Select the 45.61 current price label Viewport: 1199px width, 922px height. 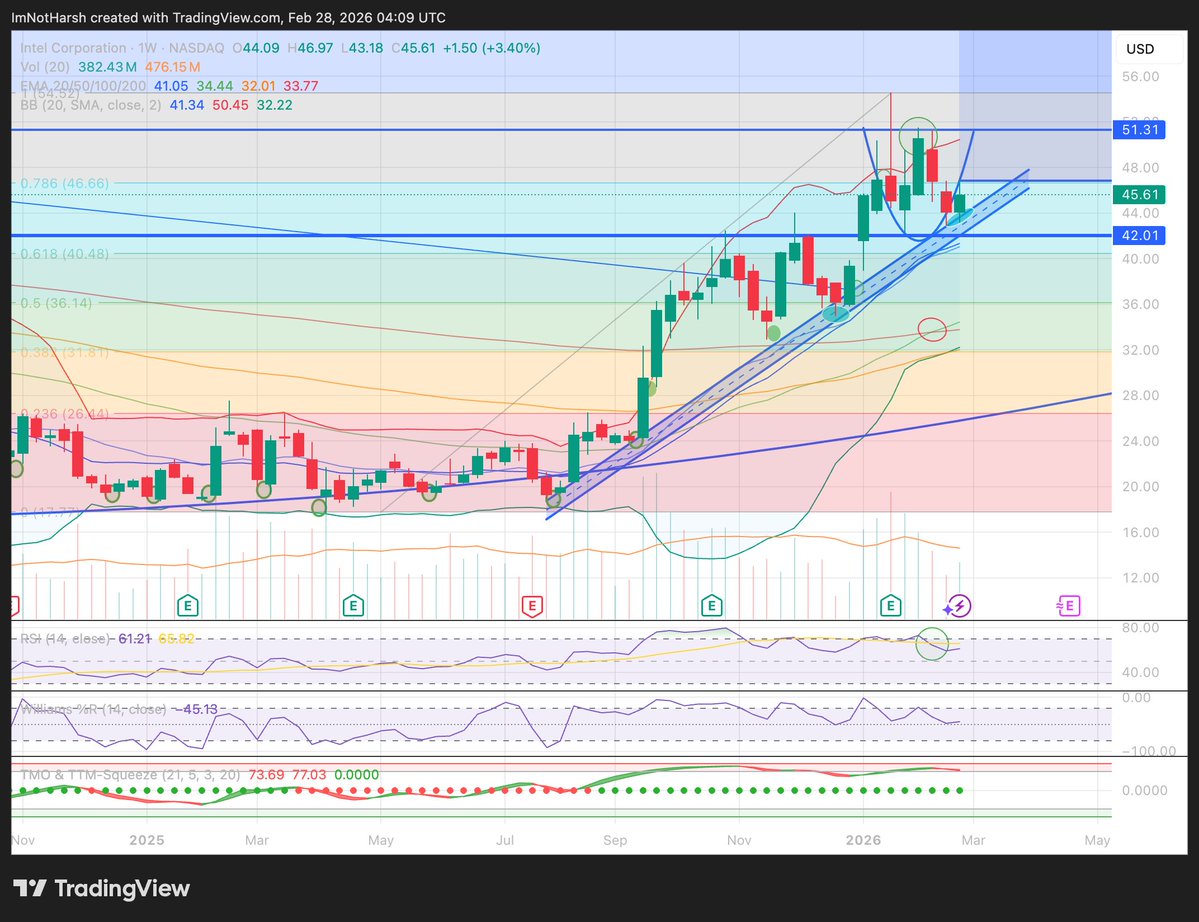[x=1139, y=195]
